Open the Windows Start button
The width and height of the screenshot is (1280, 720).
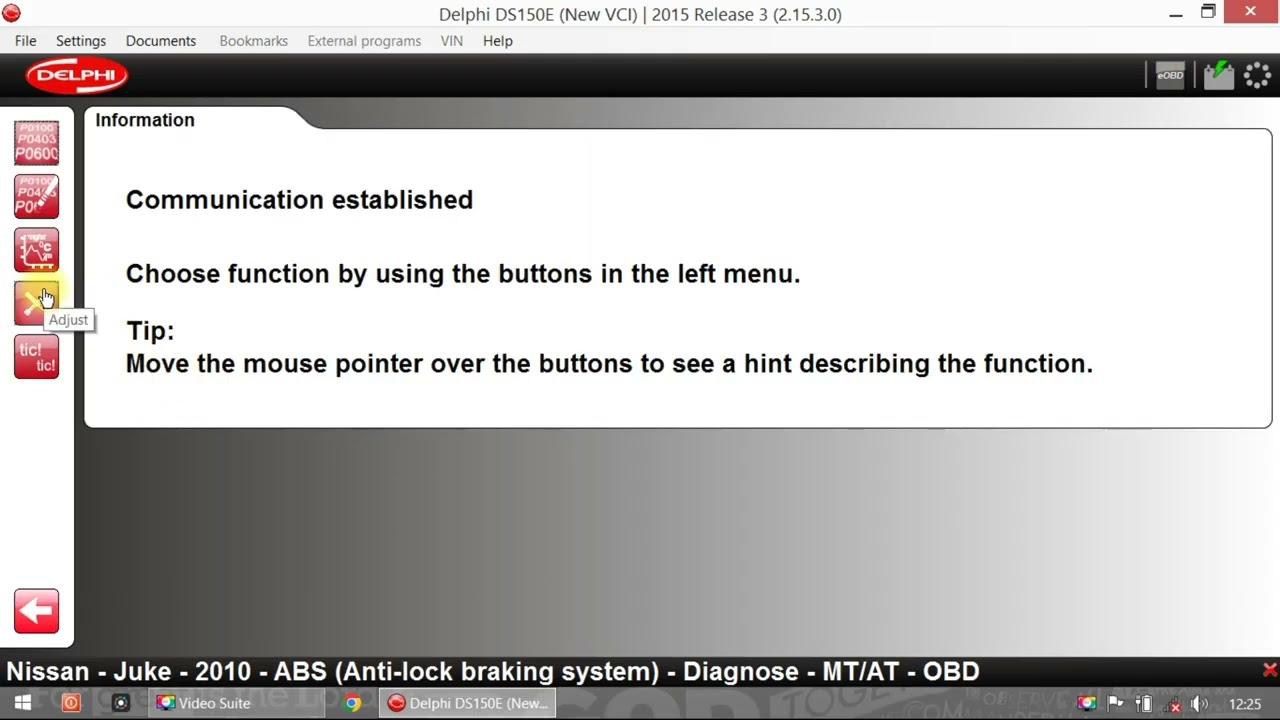tap(22, 703)
